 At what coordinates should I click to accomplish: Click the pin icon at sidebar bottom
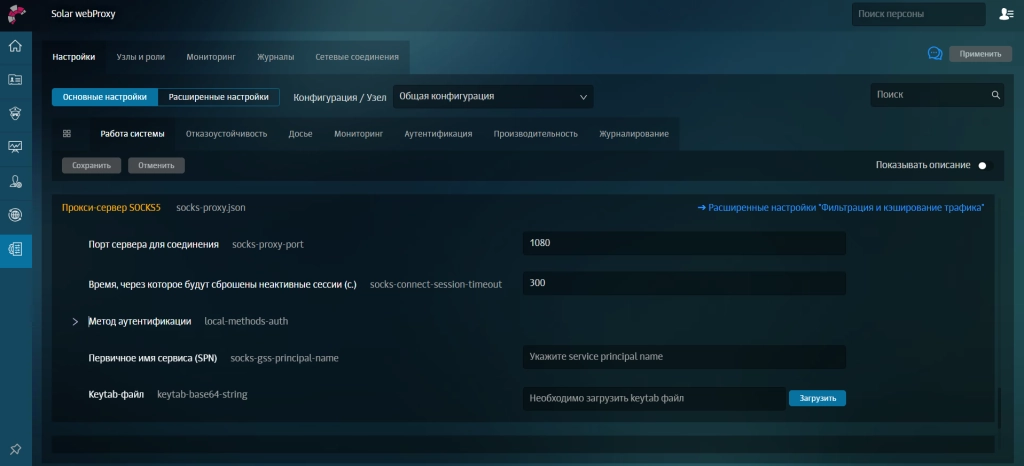point(15,449)
